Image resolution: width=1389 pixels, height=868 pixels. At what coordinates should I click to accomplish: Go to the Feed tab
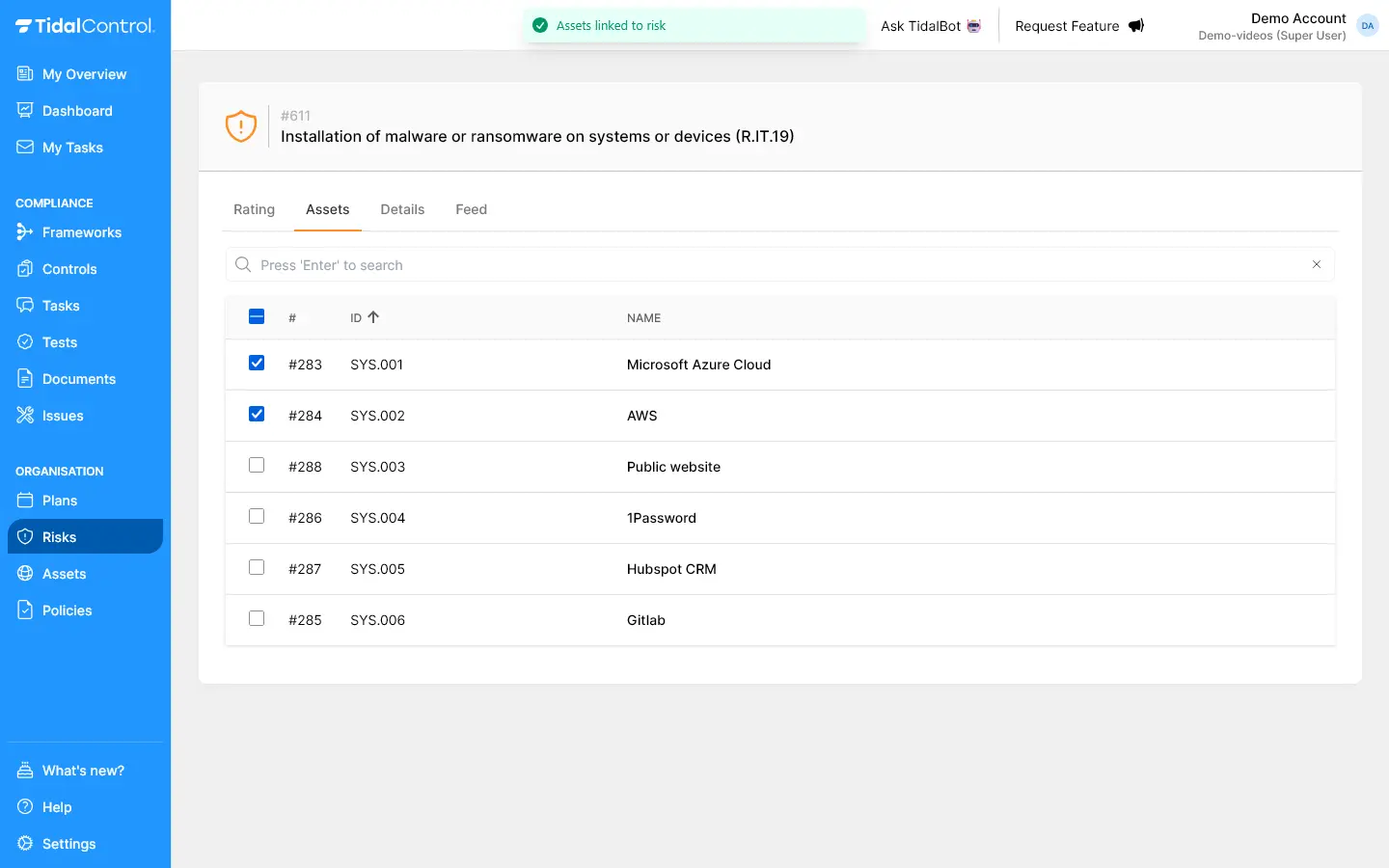tap(471, 209)
